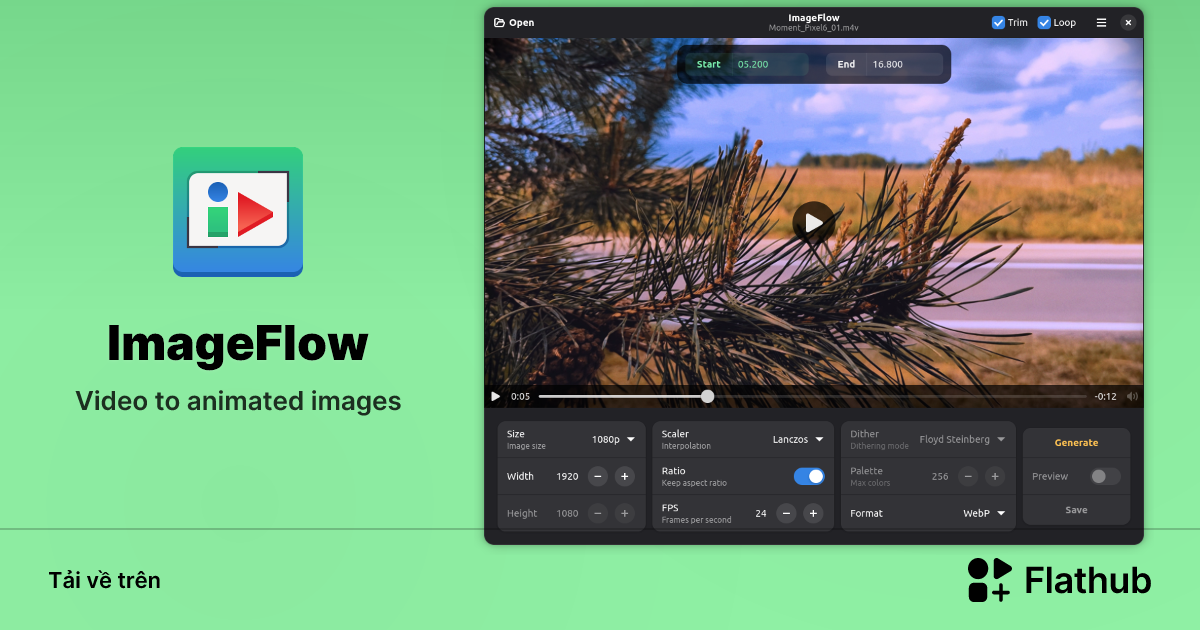
Task: Uncheck the Trim checkbox
Action: tap(998, 22)
